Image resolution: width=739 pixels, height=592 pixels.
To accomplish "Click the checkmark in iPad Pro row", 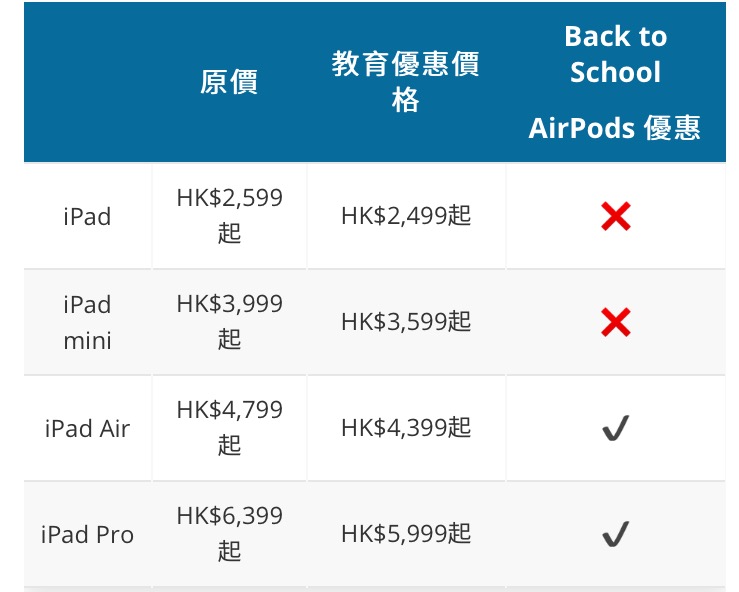I will click(x=616, y=534).
